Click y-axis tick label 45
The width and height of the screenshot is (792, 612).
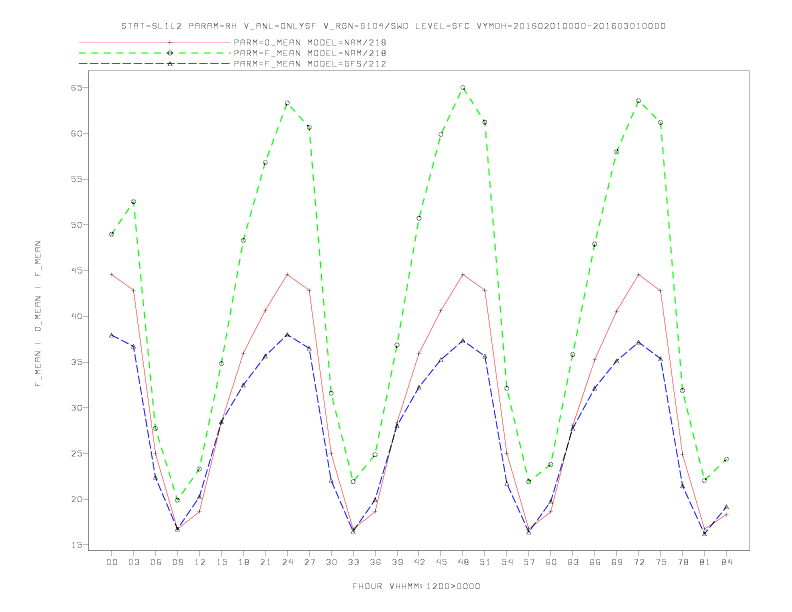click(77, 271)
